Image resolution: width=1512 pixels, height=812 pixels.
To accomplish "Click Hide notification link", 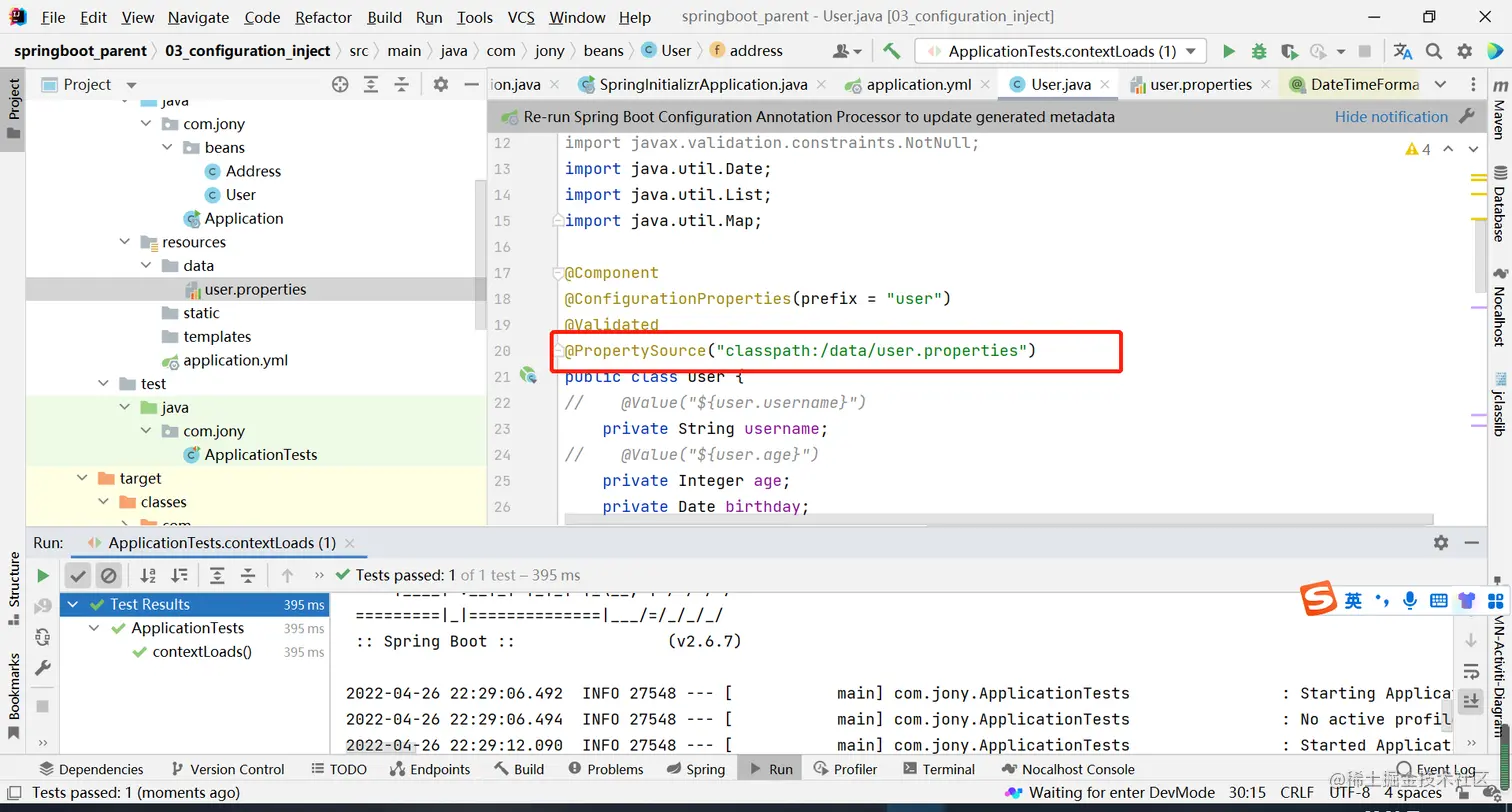I will [1391, 116].
